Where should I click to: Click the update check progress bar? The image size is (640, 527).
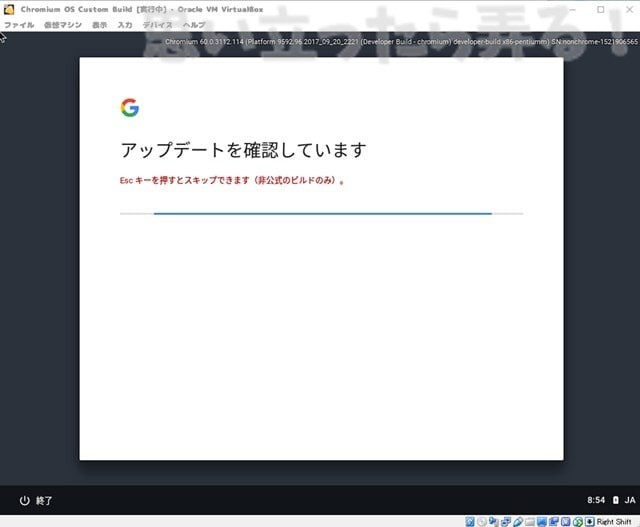(x=322, y=213)
